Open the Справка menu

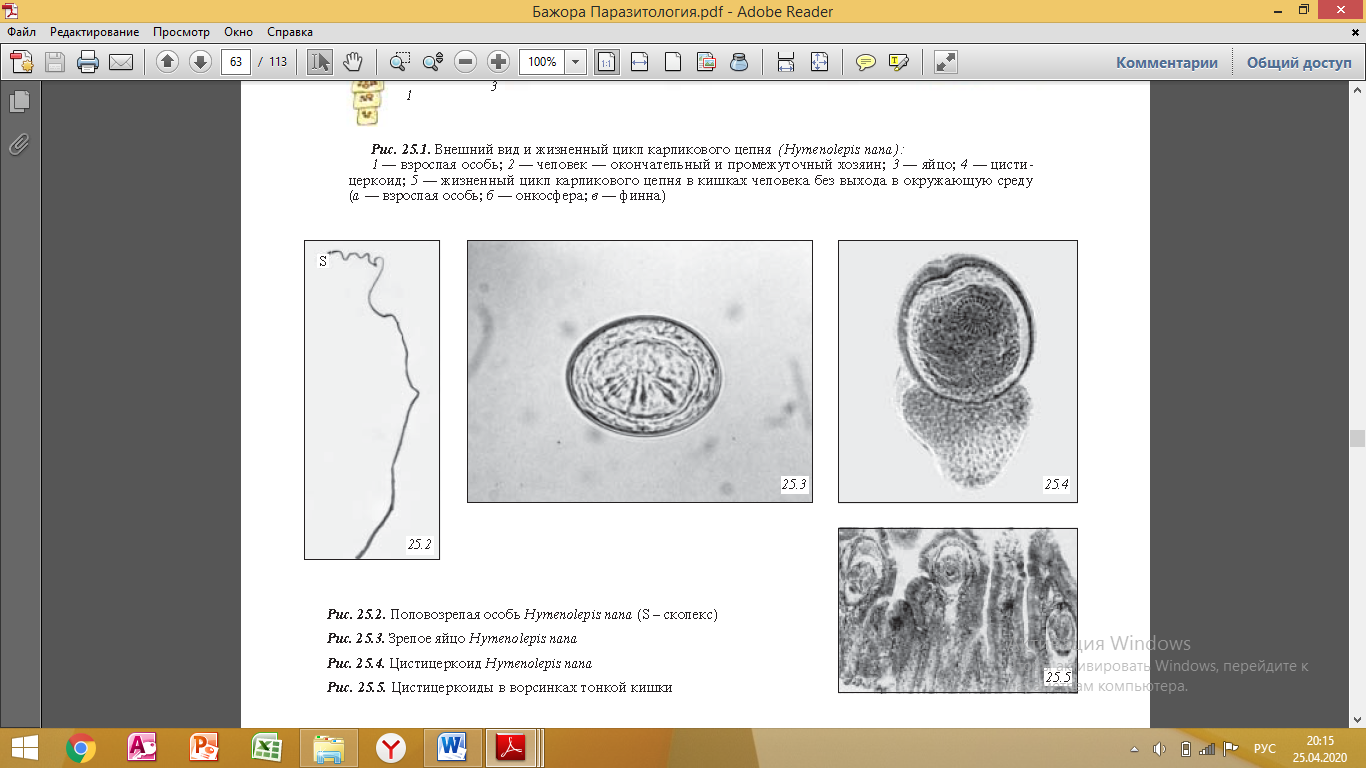[x=290, y=32]
